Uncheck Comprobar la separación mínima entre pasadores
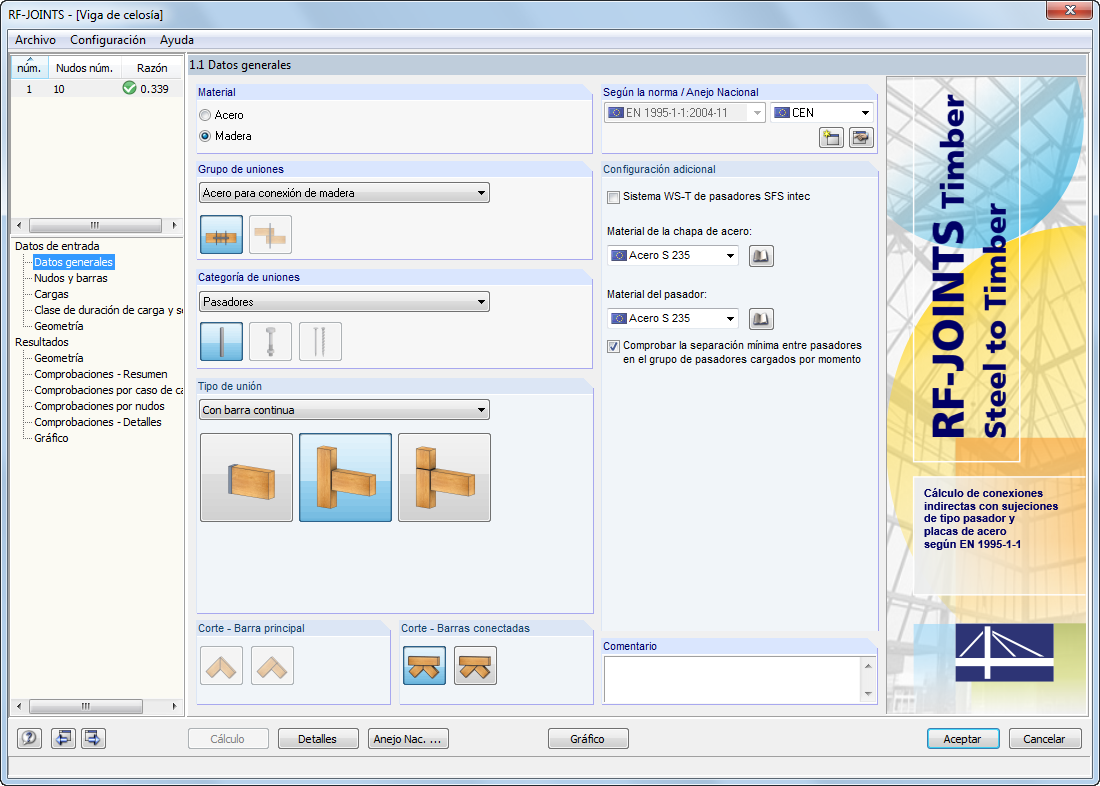Screen dimensions: 1100x786 (x=614, y=346)
